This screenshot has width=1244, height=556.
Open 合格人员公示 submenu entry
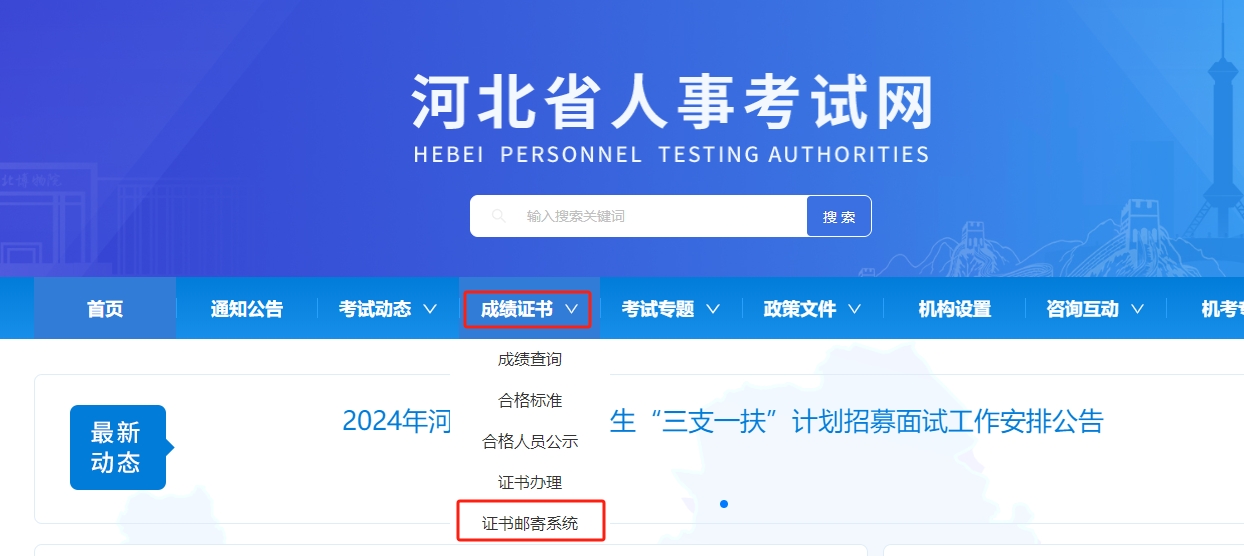[x=530, y=441]
